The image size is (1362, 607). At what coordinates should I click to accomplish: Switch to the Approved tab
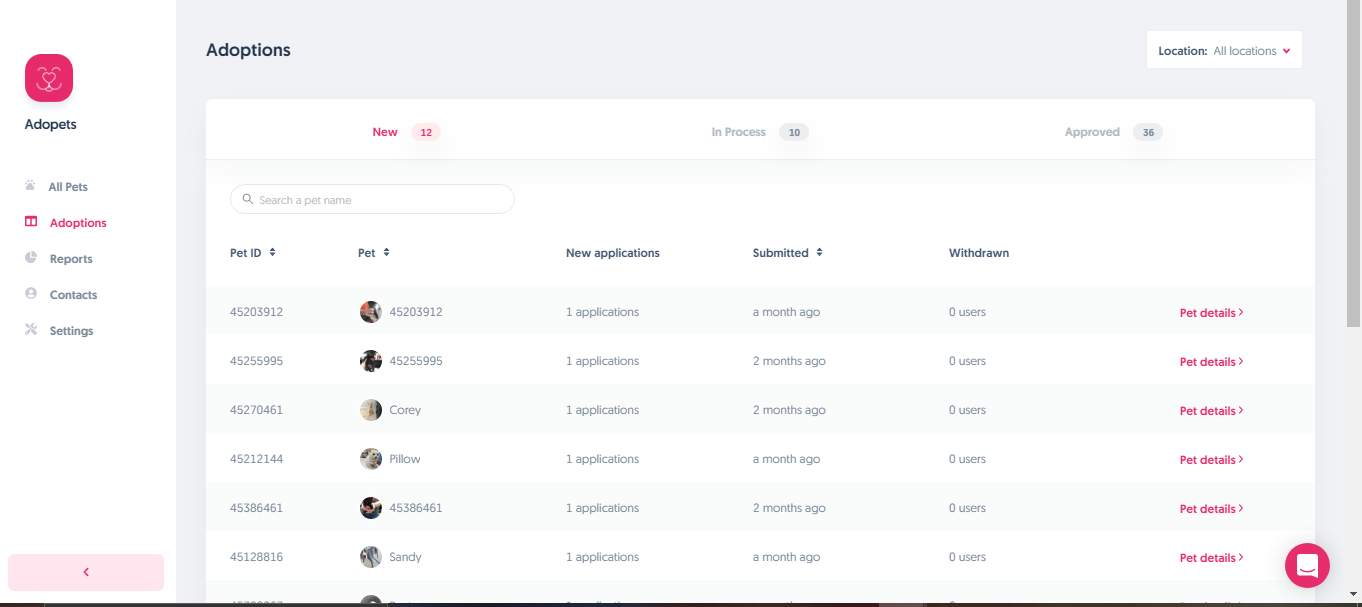click(x=1092, y=132)
